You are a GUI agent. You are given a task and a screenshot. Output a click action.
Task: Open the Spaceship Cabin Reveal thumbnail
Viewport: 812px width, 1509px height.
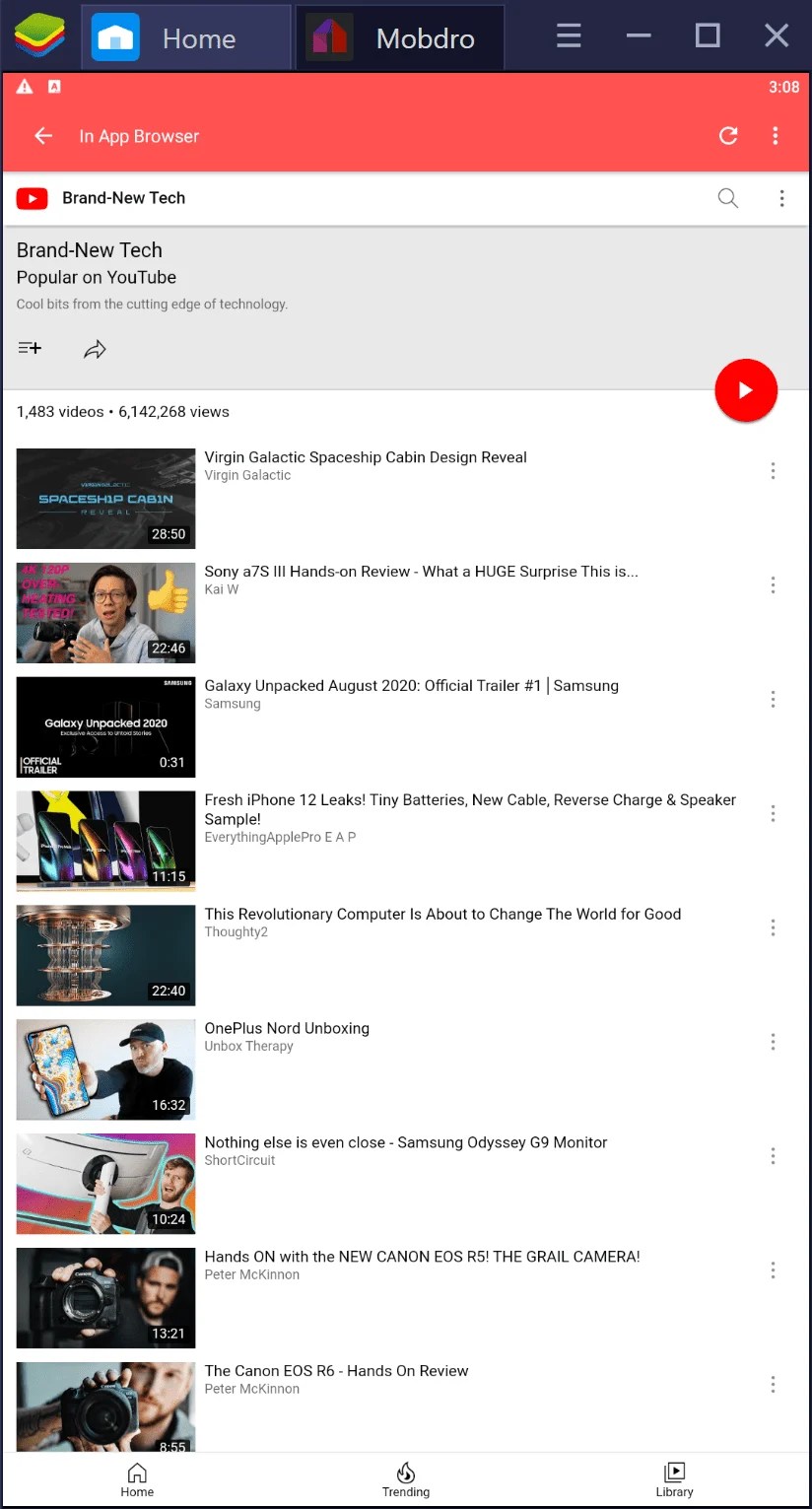click(x=106, y=499)
